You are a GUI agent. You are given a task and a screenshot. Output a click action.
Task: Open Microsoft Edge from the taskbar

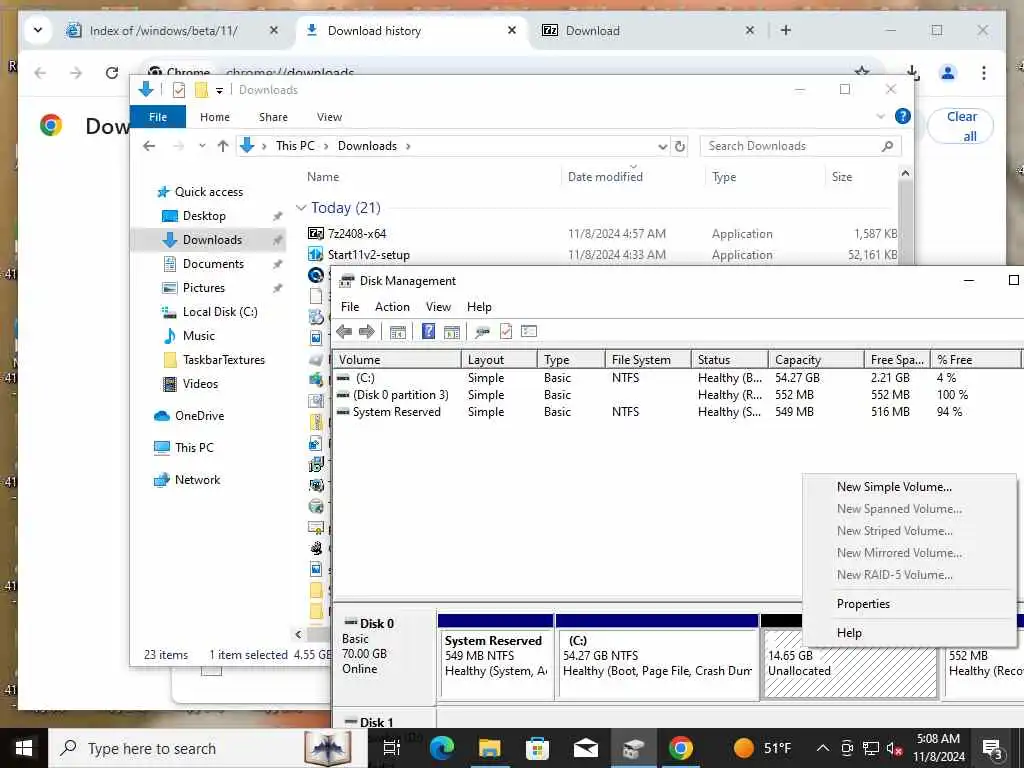pos(441,748)
